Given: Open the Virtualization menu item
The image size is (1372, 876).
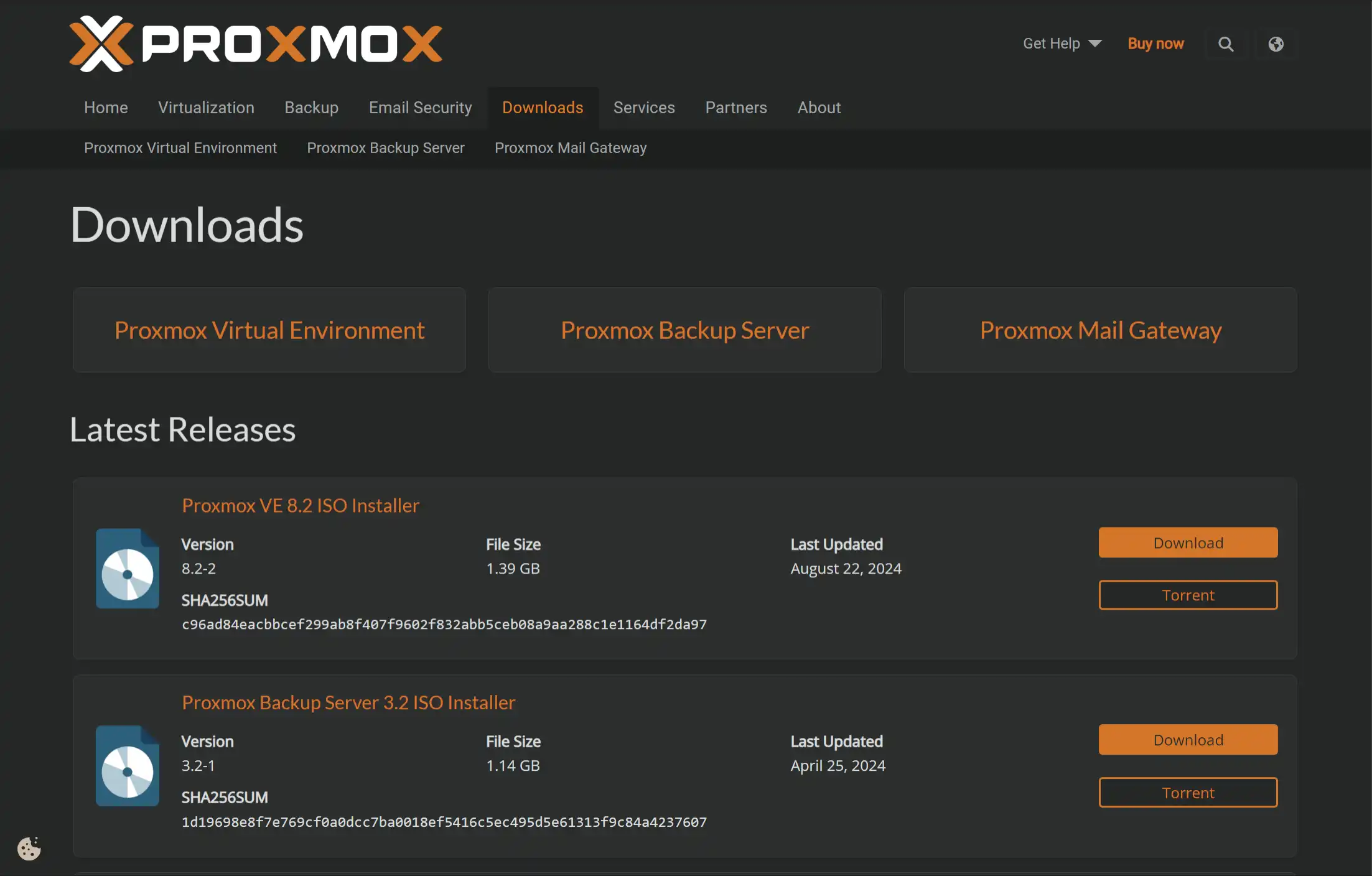Looking at the screenshot, I should click(x=206, y=108).
